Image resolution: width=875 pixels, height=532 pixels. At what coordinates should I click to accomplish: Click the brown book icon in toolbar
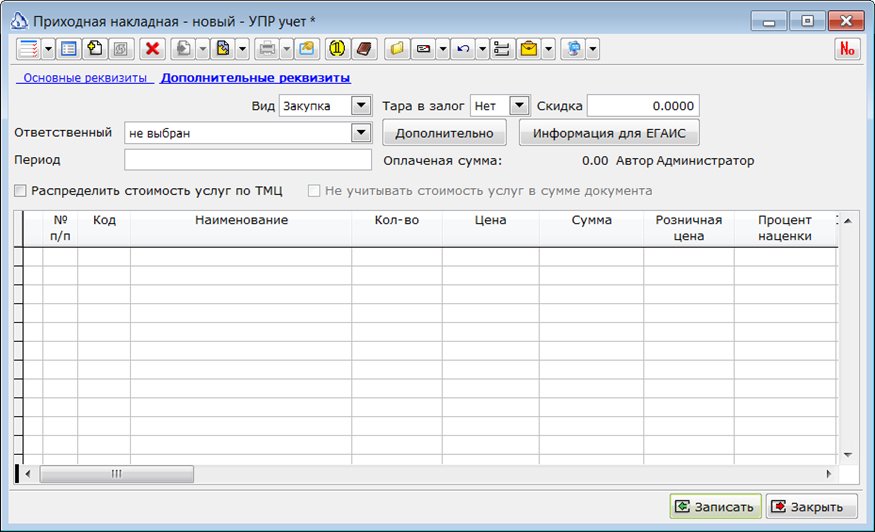tap(364, 49)
